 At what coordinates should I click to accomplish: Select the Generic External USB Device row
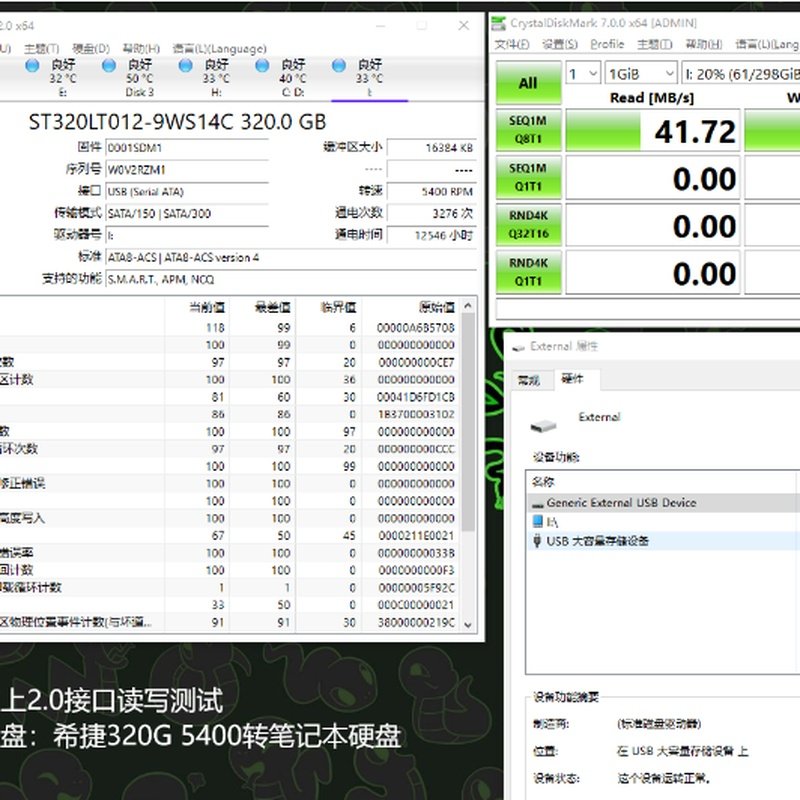(x=662, y=503)
